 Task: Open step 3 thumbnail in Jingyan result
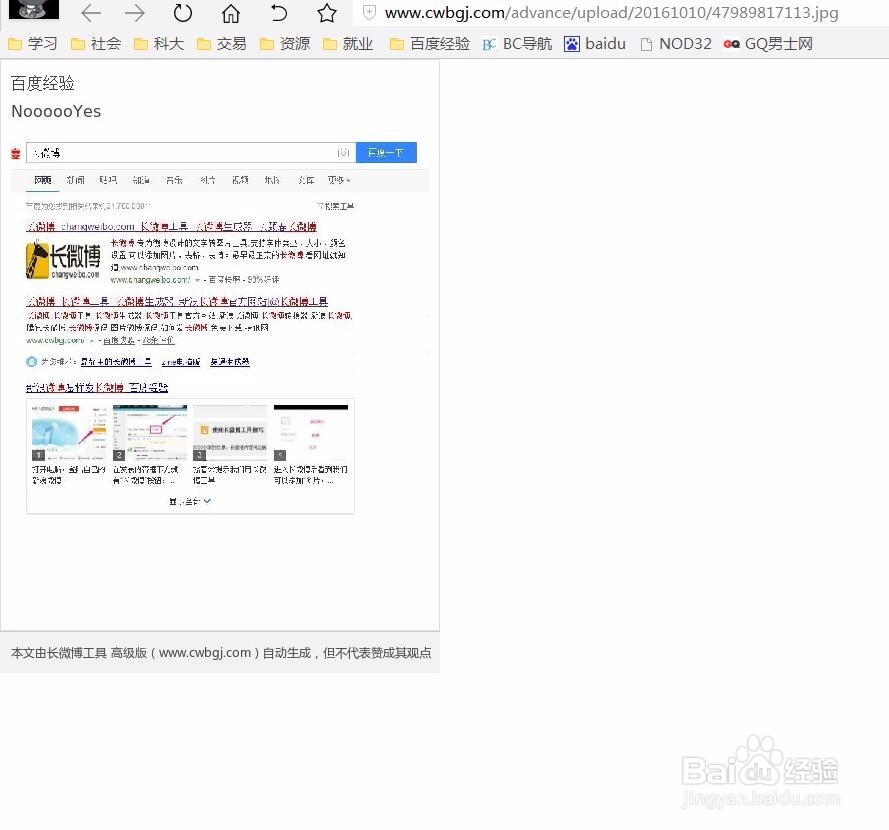tap(230, 433)
